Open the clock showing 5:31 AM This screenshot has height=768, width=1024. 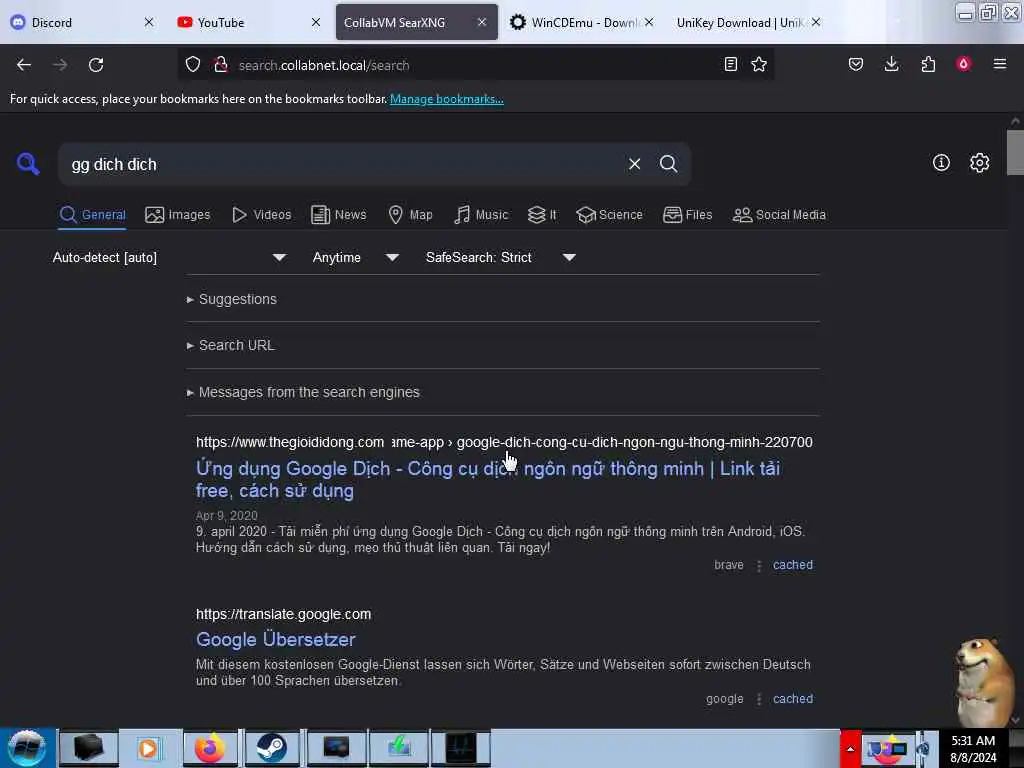point(973,749)
